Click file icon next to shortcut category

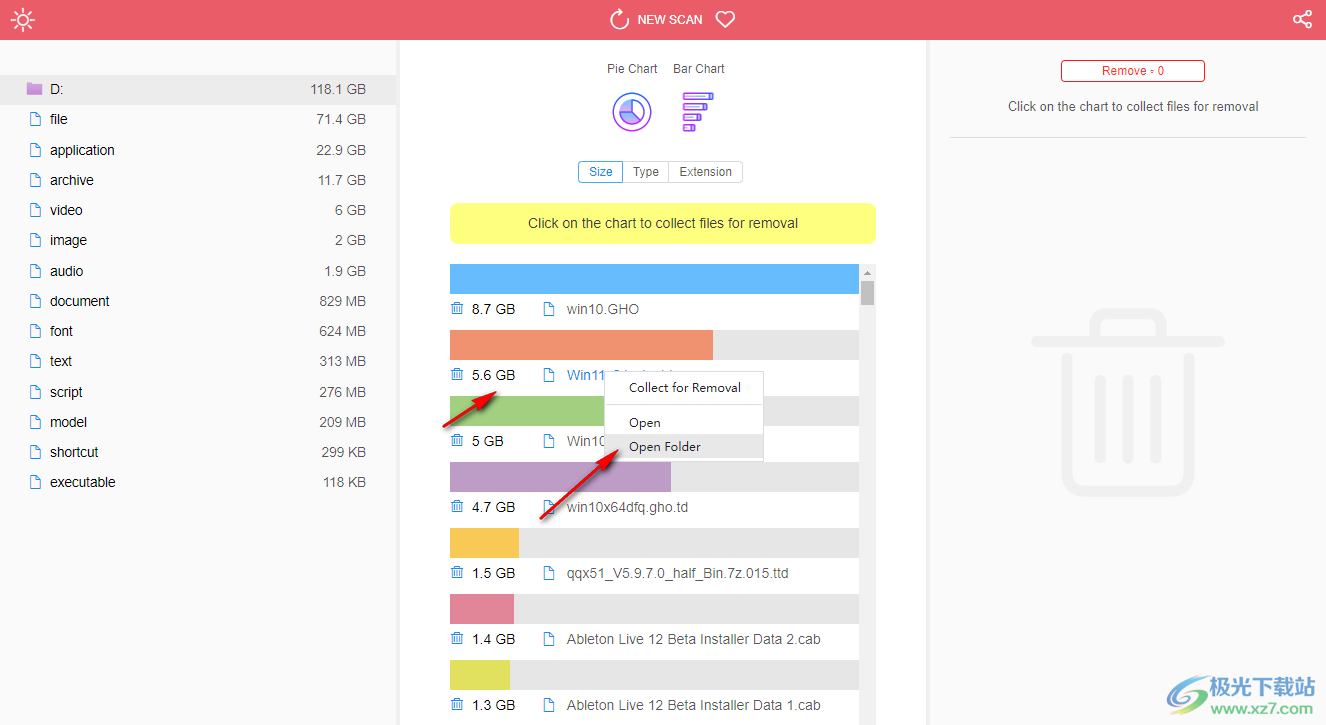[x=35, y=452]
